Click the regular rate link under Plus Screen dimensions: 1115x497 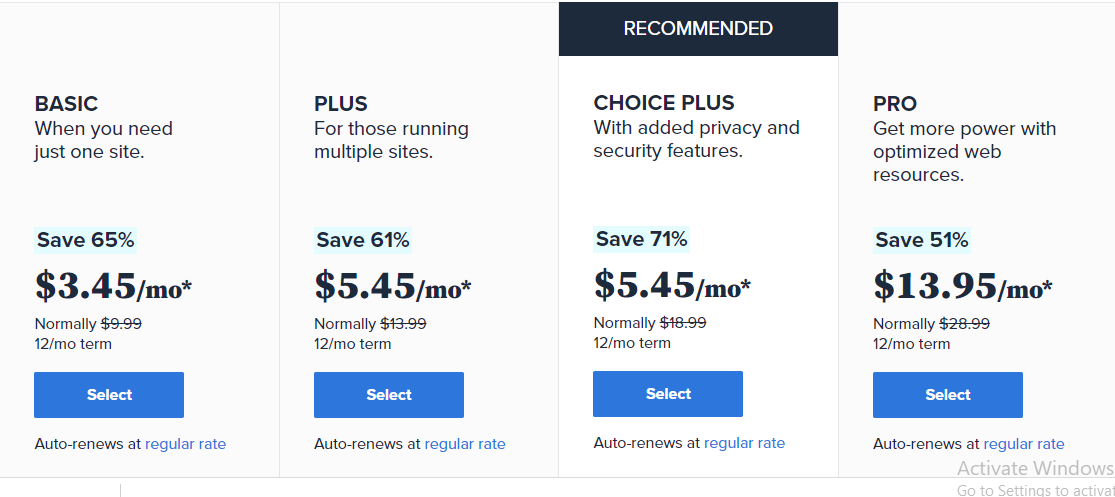click(465, 444)
